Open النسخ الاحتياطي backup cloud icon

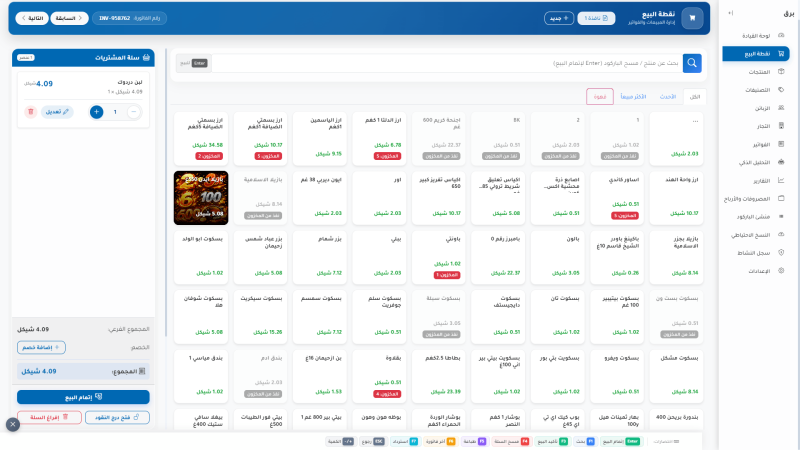(781, 235)
